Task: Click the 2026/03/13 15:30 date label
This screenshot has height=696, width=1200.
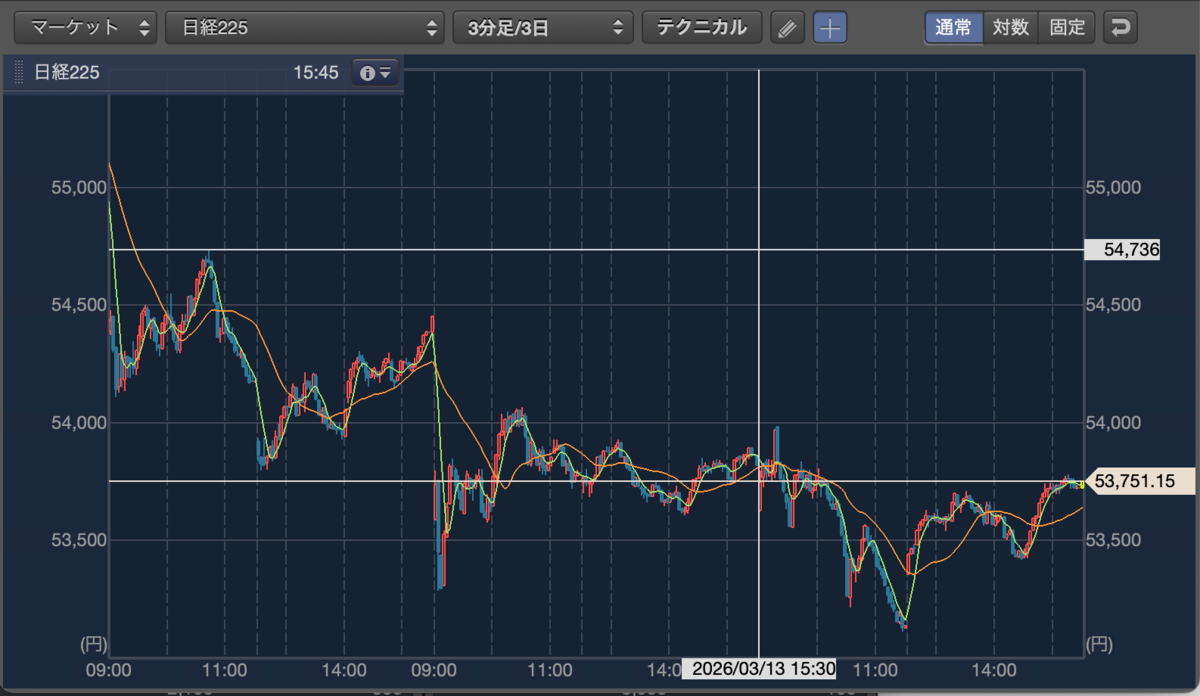Action: (x=759, y=668)
